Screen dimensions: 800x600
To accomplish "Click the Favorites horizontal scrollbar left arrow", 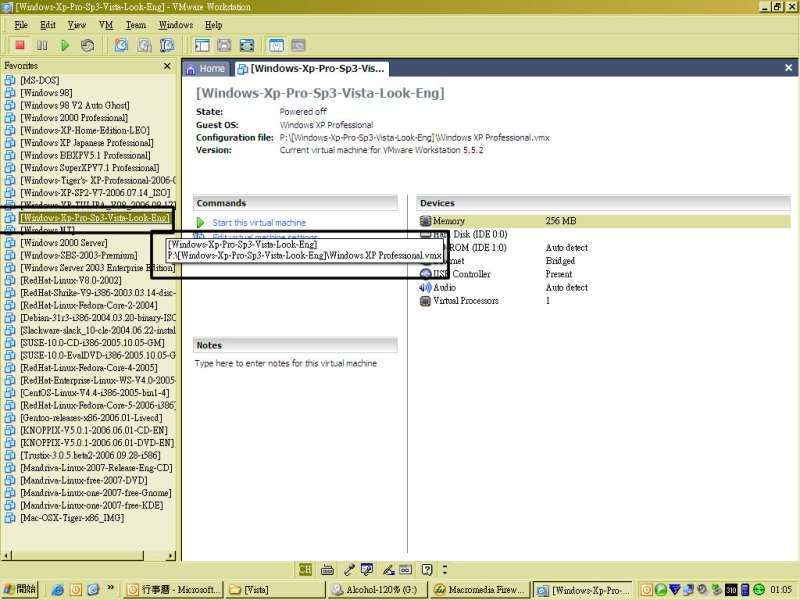I will 7,555.
